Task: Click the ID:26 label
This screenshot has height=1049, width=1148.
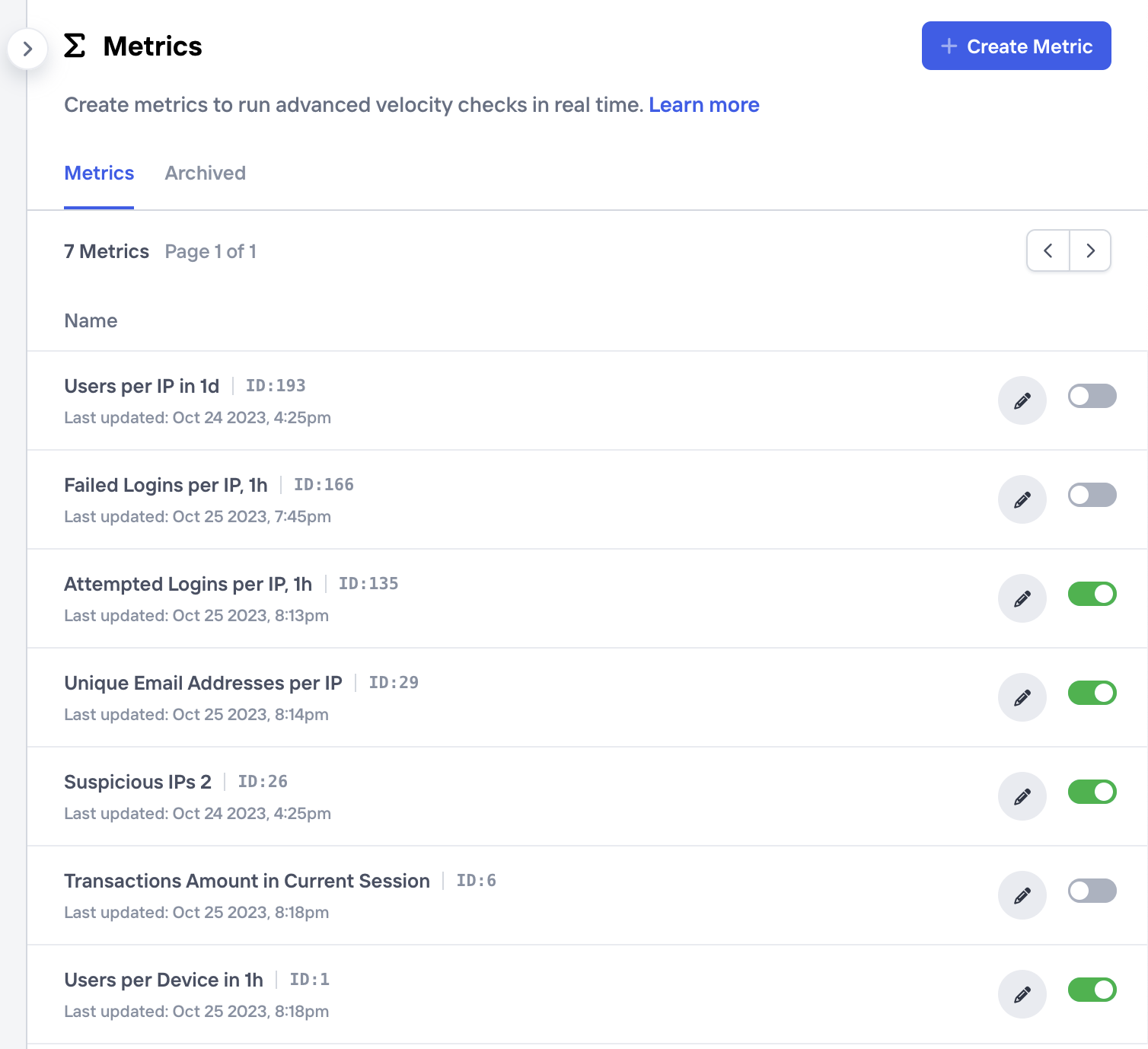Action: point(263,782)
